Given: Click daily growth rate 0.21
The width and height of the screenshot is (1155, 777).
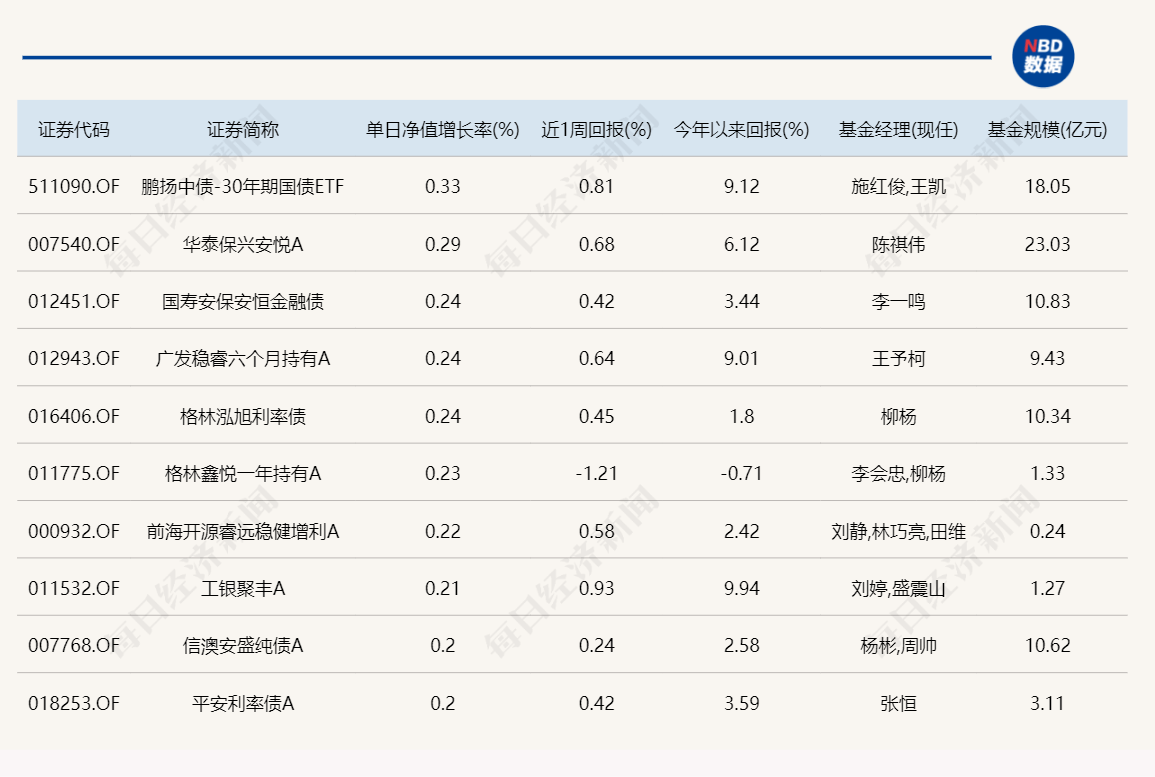Looking at the screenshot, I should 443,588.
